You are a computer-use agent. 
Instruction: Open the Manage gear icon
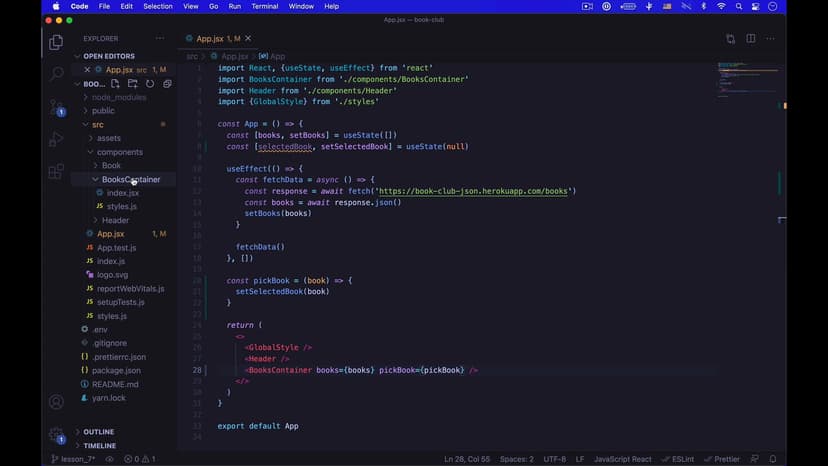[x=56, y=435]
